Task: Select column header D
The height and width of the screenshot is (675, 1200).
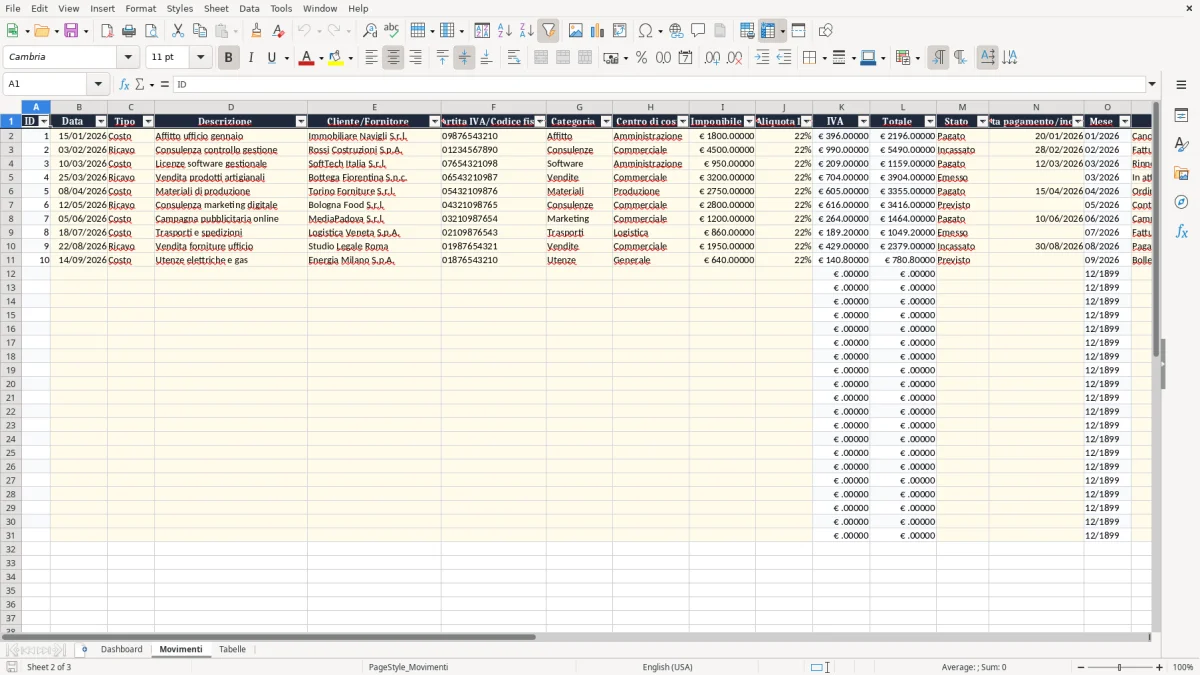Action: click(x=231, y=107)
